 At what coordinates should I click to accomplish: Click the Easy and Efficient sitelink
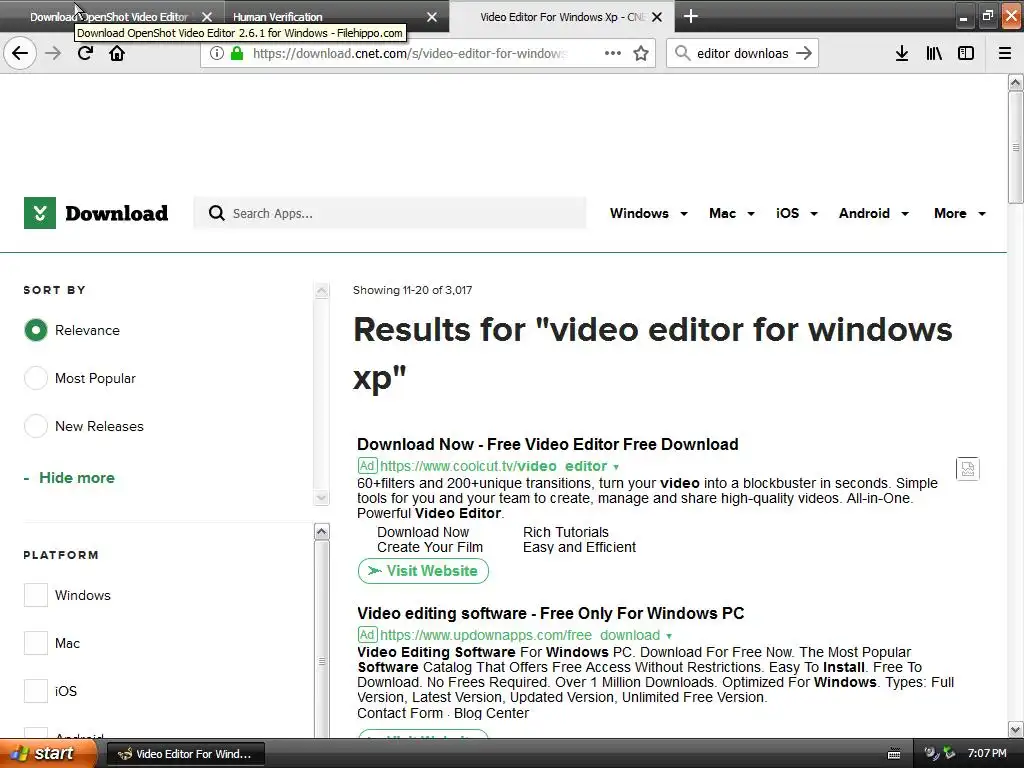pyautogui.click(x=579, y=547)
